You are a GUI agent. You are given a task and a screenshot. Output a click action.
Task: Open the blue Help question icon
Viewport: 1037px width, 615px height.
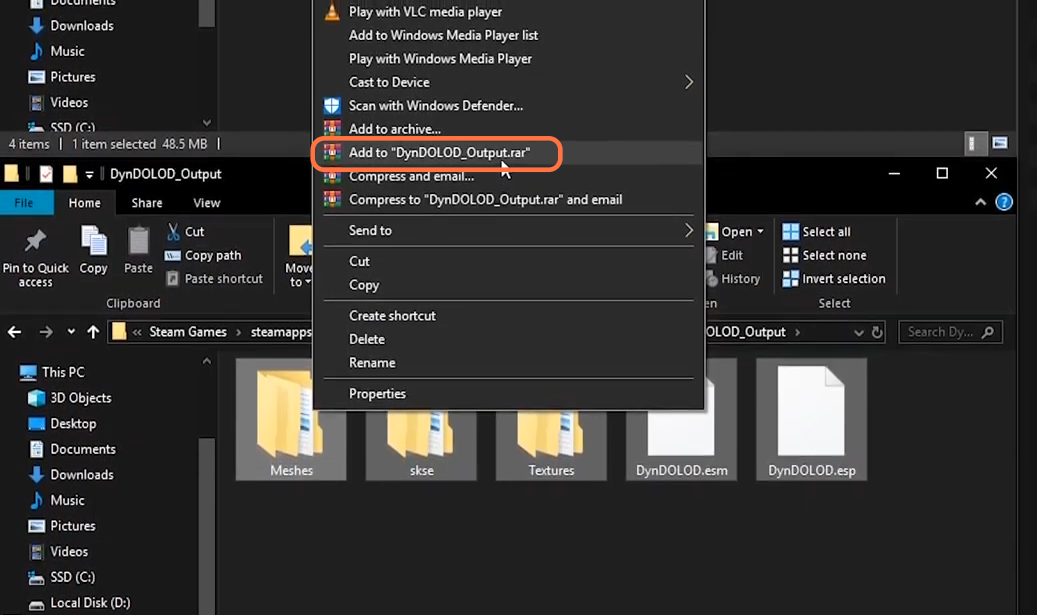(x=1004, y=202)
